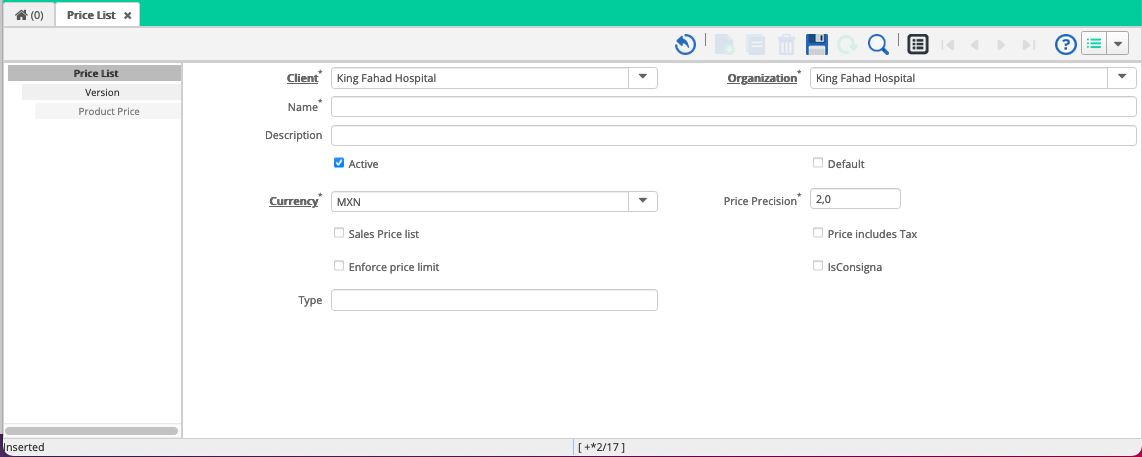Expand the process list dropdown arrow
Image resolution: width=1142 pixels, height=457 pixels.
[x=1117, y=44]
